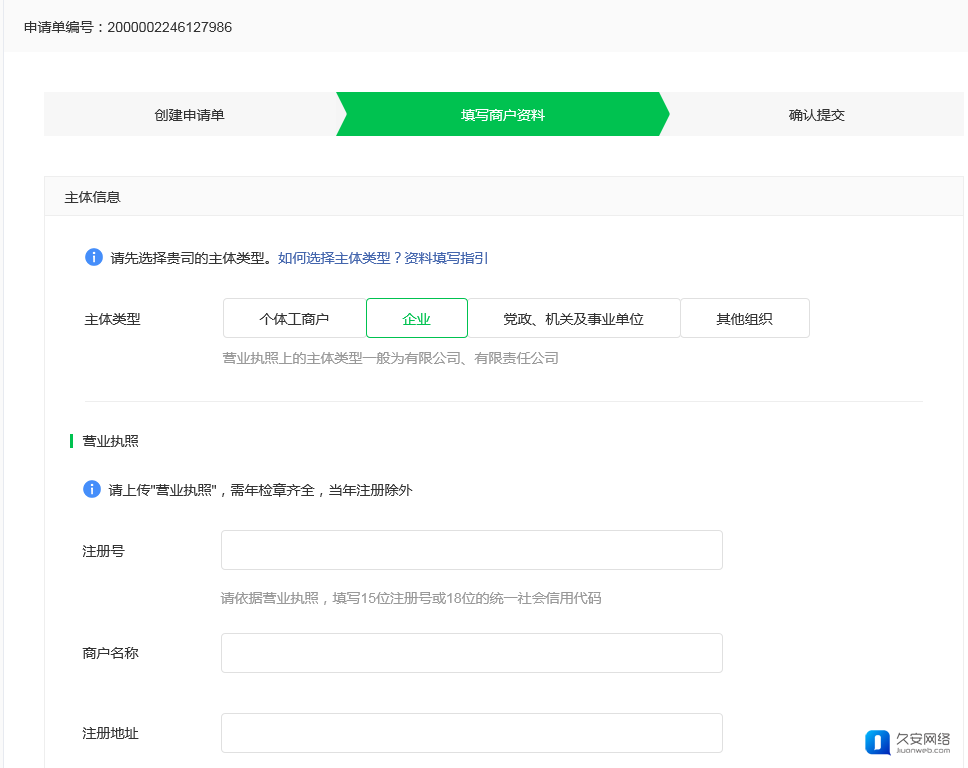The image size is (968, 768).
Task: Click the 主体信息 section header
Action: tap(93, 197)
